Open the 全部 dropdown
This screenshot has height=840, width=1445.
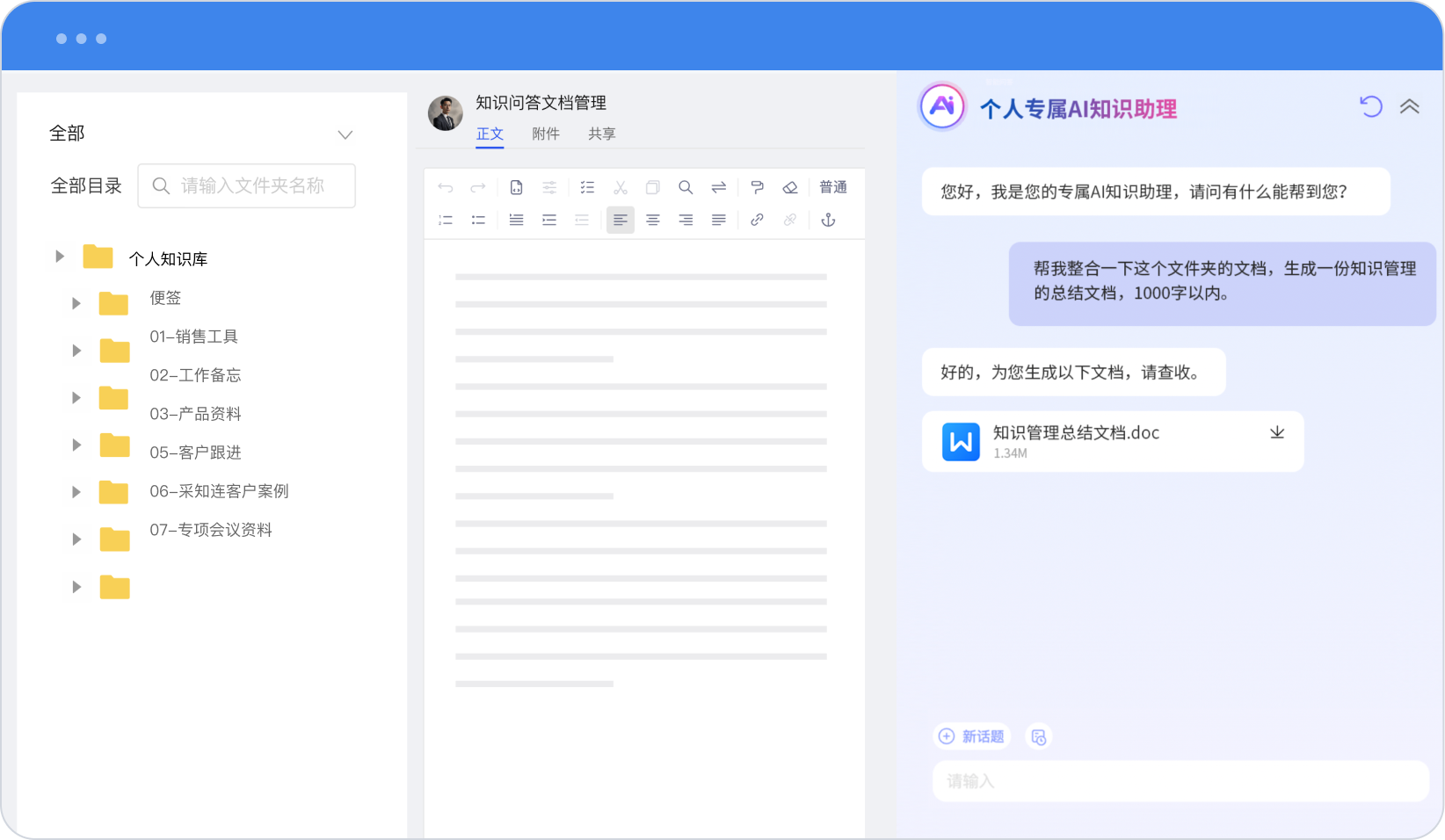[345, 134]
